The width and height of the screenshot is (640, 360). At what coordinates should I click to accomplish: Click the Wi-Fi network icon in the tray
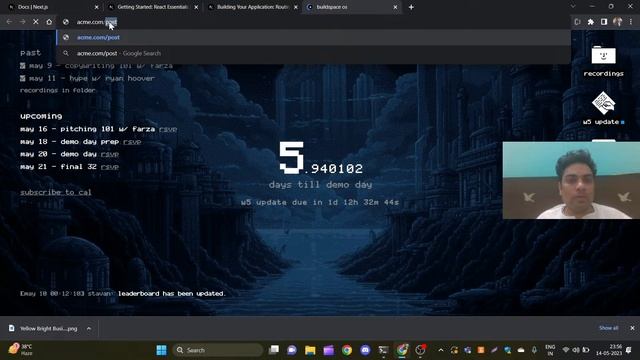(566, 350)
